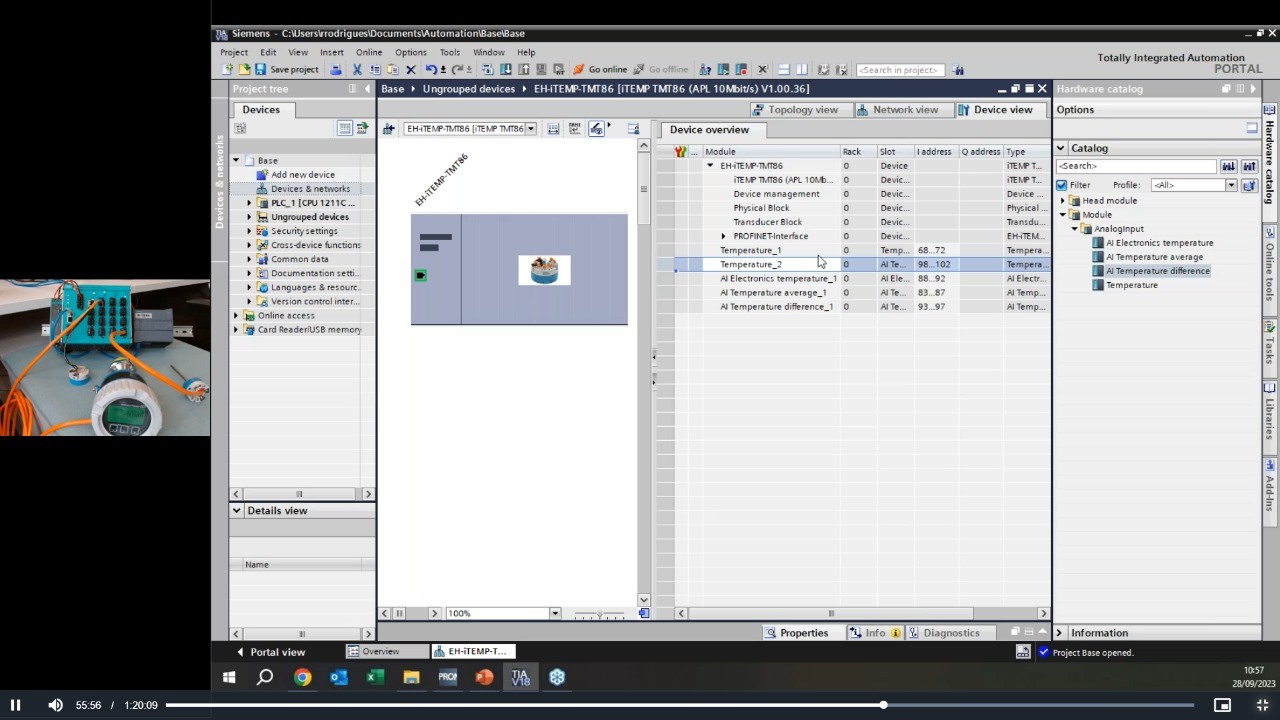Click the profile manage icon beside All dropdown

coord(1249,185)
